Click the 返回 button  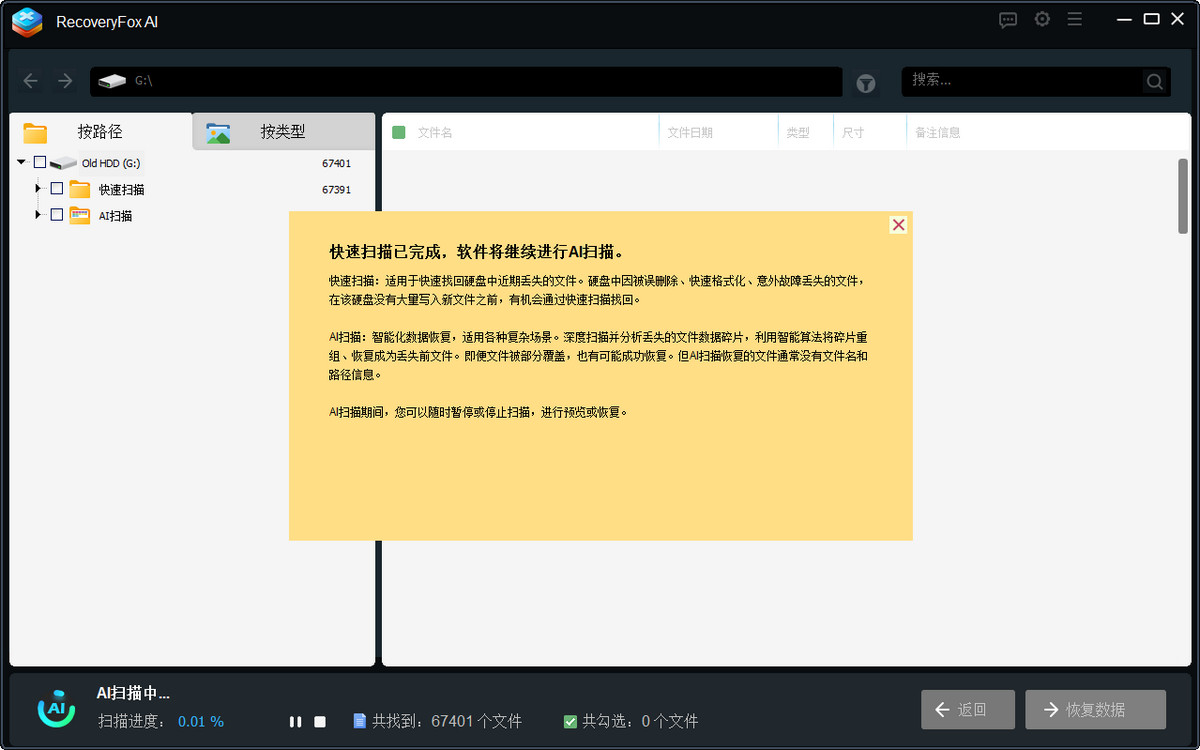point(967,709)
